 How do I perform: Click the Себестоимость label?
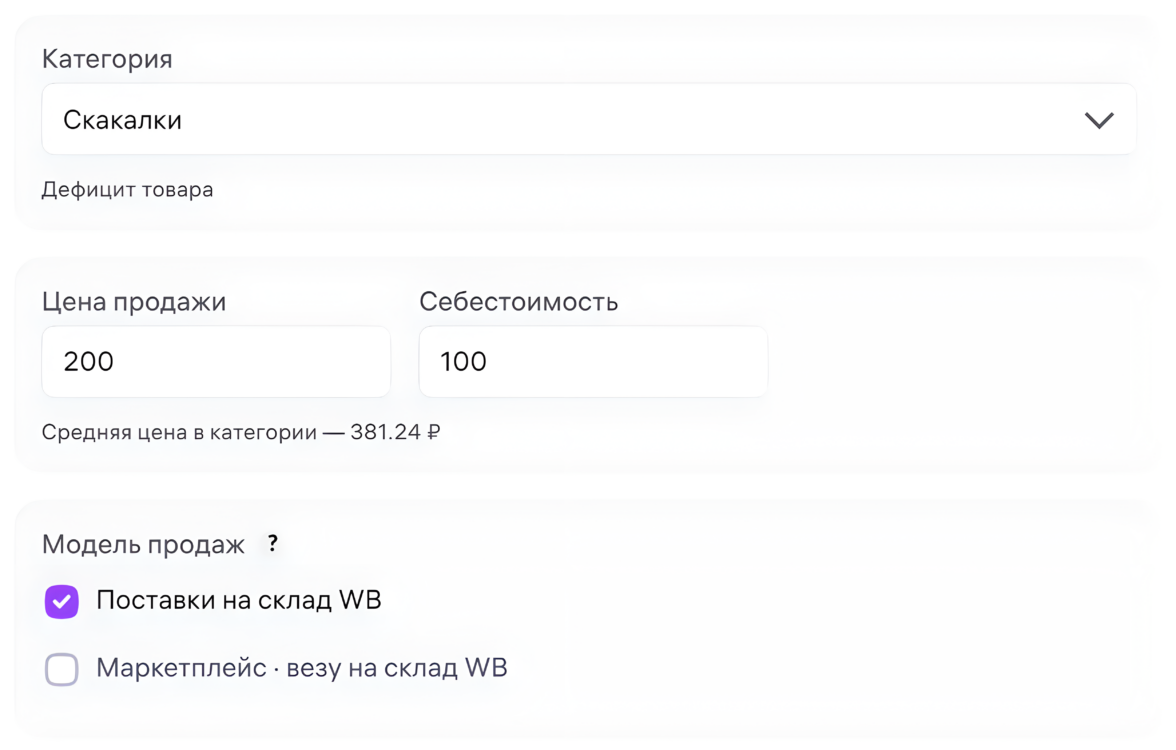coord(518,302)
